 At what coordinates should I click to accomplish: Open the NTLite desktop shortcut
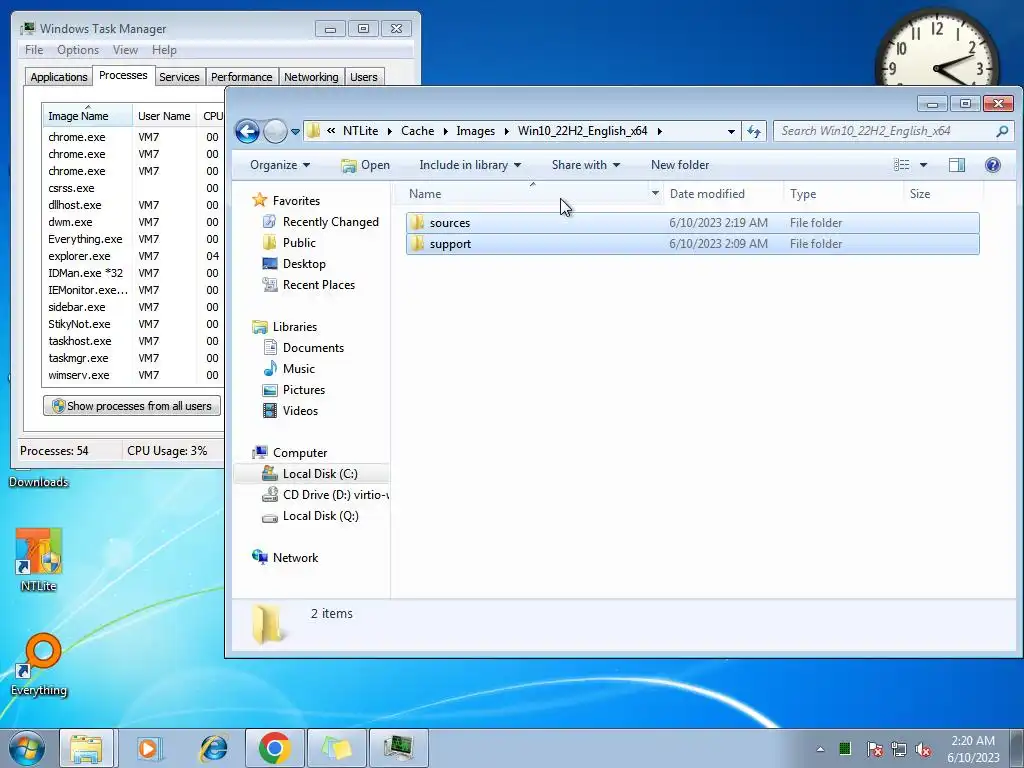(38, 559)
